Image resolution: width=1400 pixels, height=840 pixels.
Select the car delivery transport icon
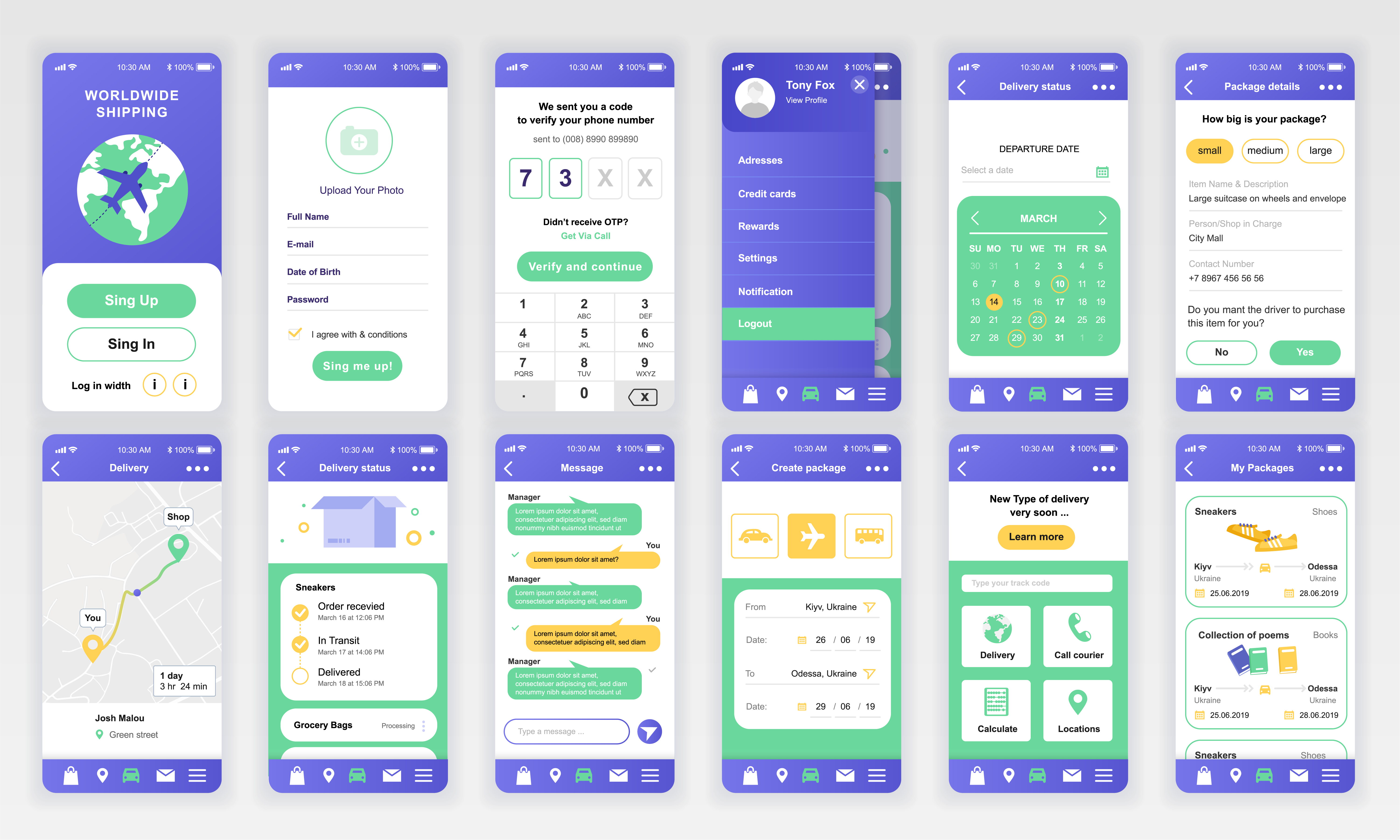(754, 530)
